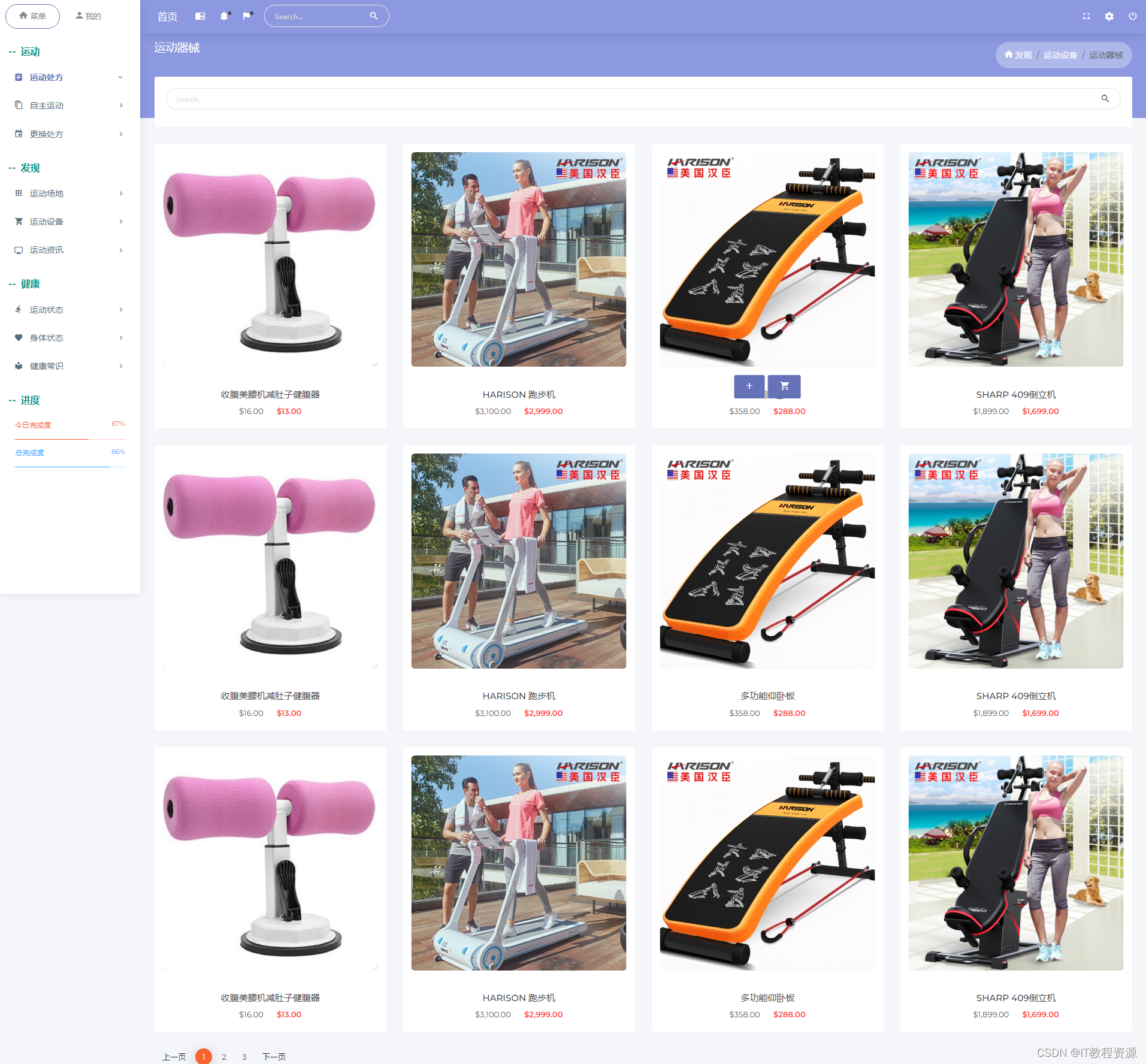Open third-row HARISON 跑步机 image
Viewport: 1146px width, 1064px height.
pos(519,863)
